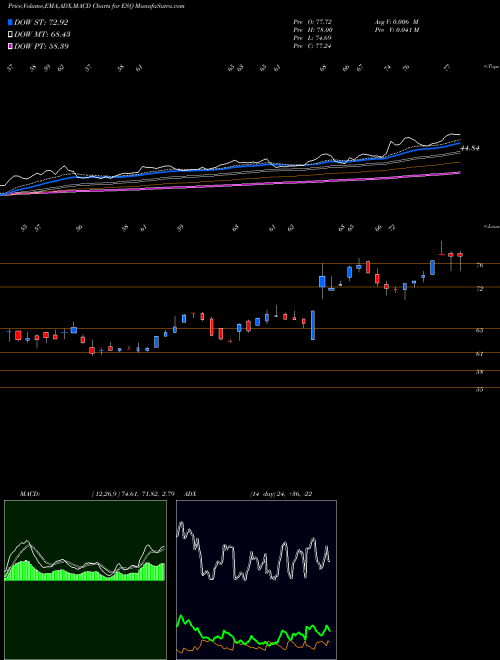500x660 pixels.
Task: Click the 65 price axis label
Action: 479,330
